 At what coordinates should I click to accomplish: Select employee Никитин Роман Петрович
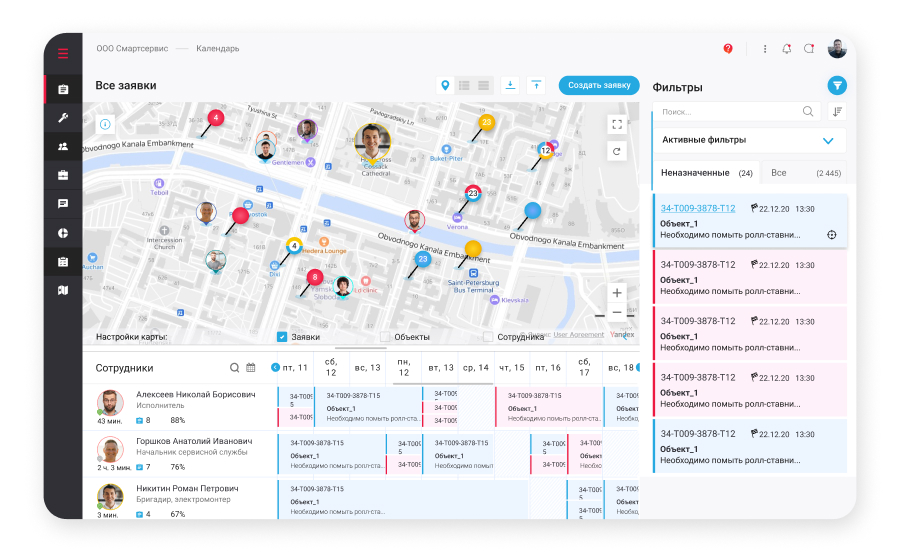[x=187, y=488]
